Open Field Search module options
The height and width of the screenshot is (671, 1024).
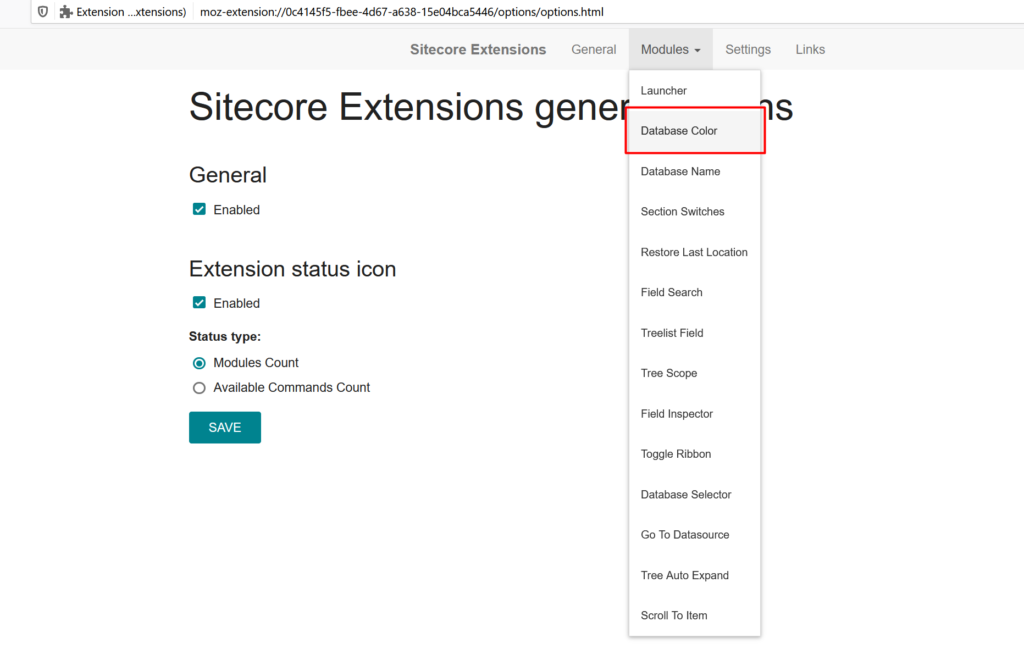click(x=694, y=293)
